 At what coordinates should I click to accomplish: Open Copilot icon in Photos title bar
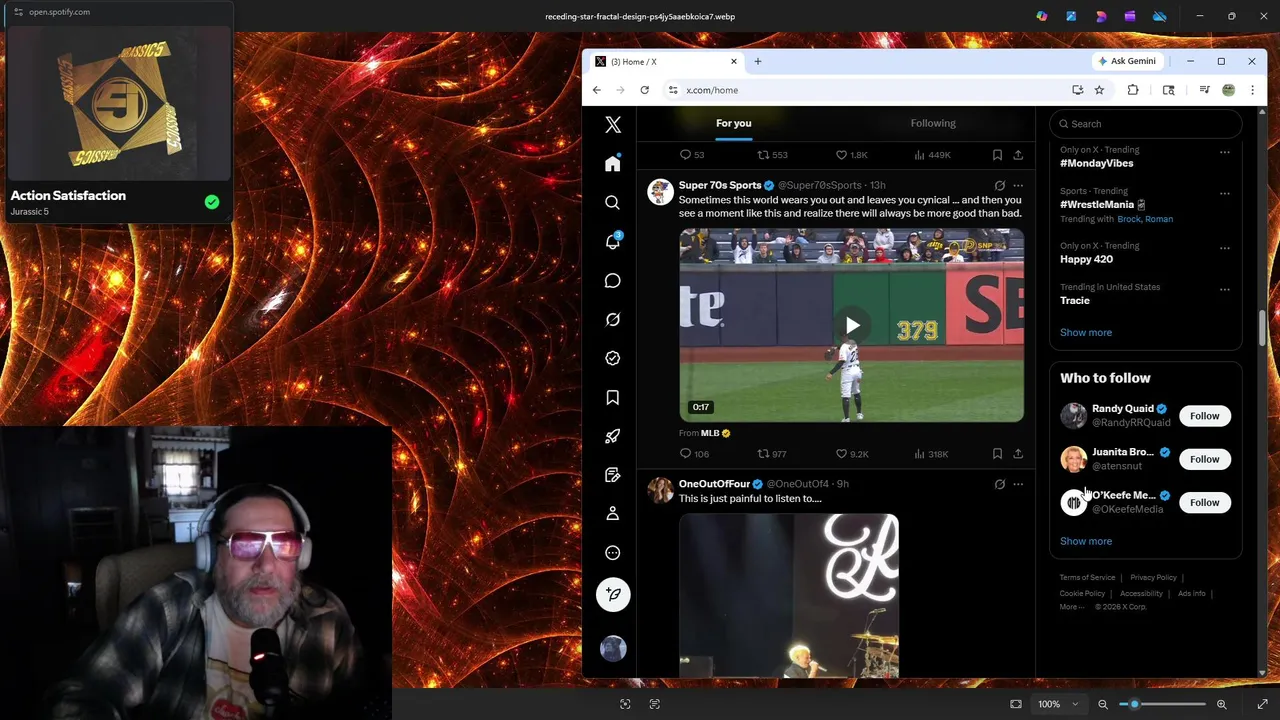[x=1042, y=16]
